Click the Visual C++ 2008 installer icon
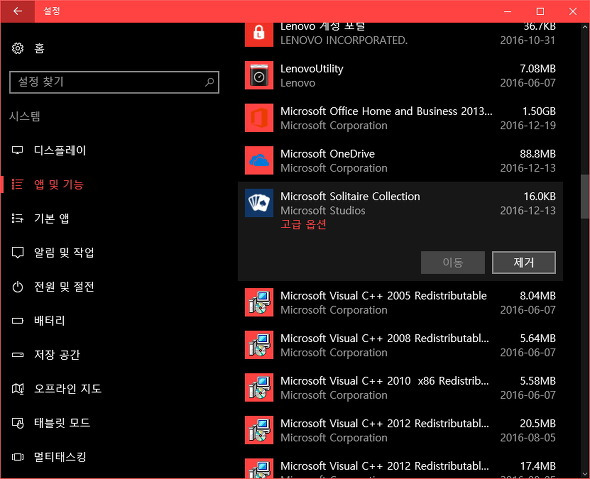 coord(259,345)
